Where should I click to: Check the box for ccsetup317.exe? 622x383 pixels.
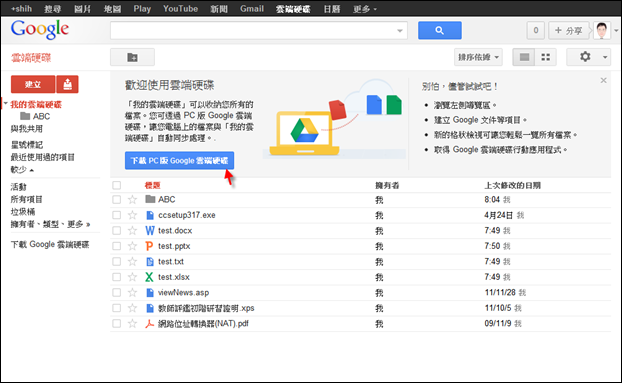(116, 215)
